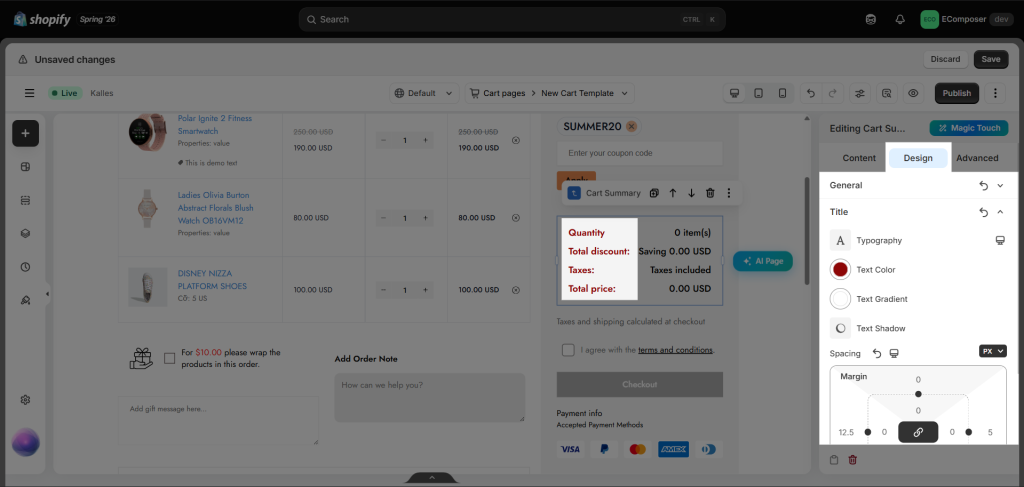The width and height of the screenshot is (1024, 487).
Task: Open the history clock icon in sidebar
Action: point(25,267)
